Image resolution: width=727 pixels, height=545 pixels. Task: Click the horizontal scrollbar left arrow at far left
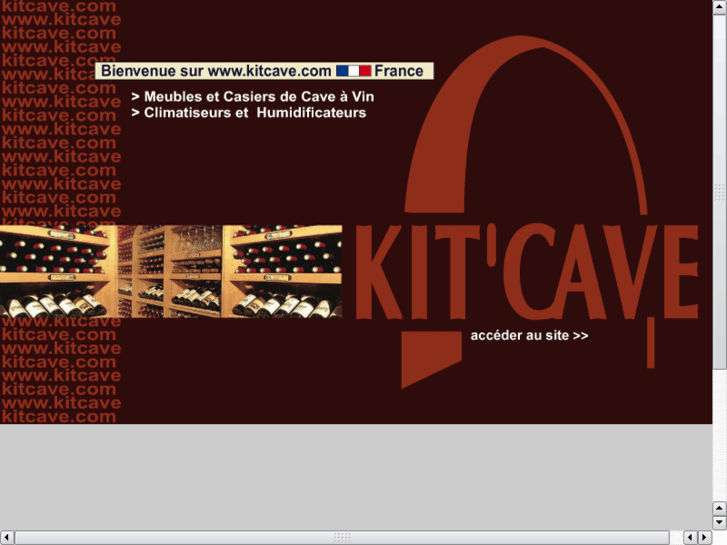pyautogui.click(x=7, y=538)
